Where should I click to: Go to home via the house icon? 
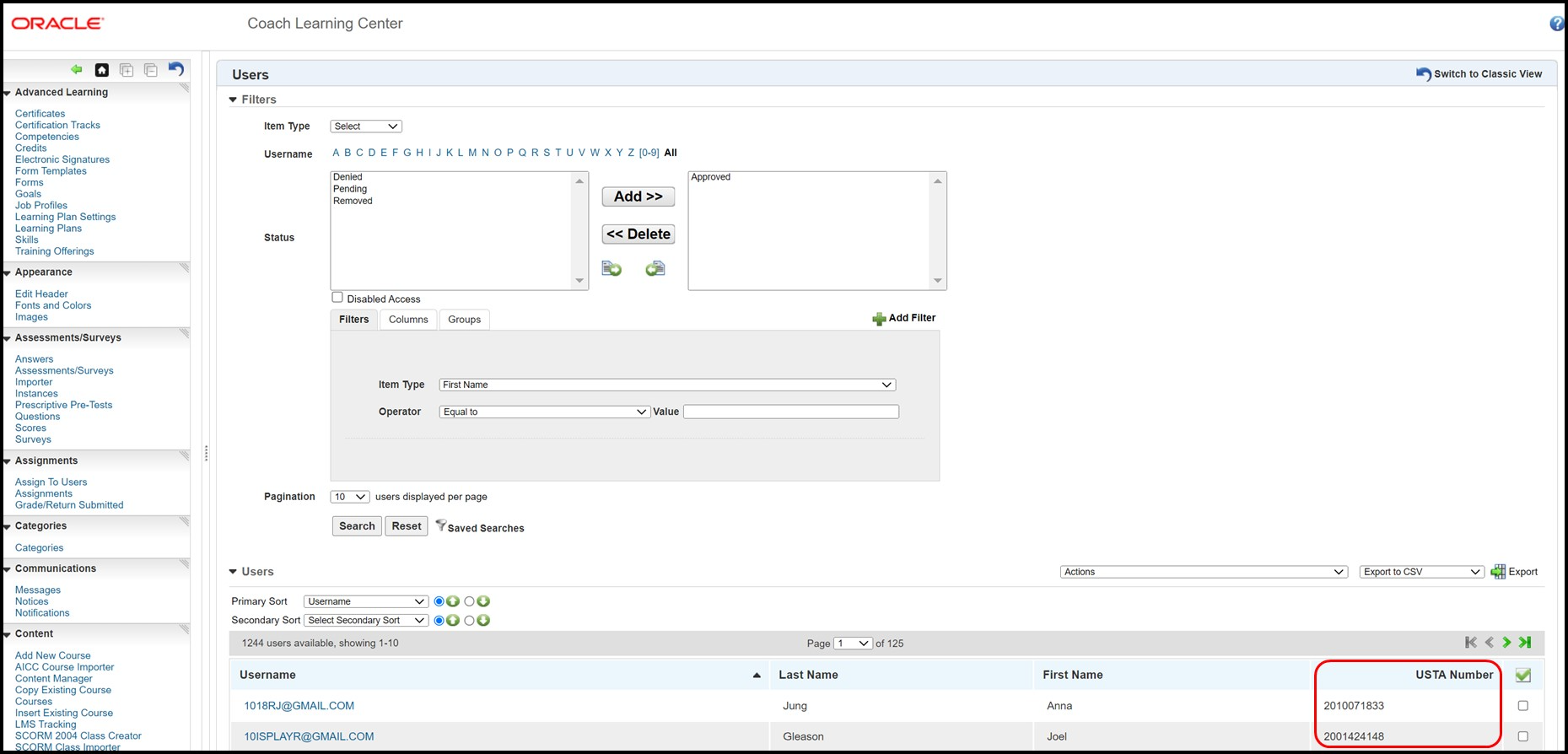(x=102, y=70)
